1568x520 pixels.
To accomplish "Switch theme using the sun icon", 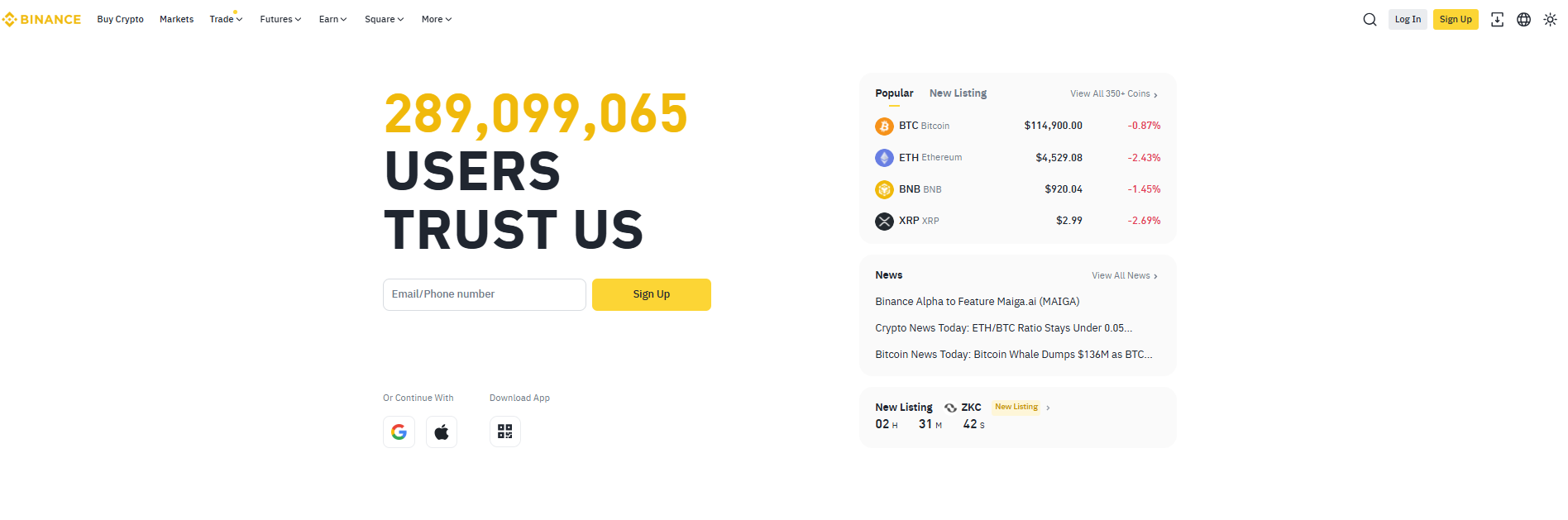I will click(x=1550, y=19).
